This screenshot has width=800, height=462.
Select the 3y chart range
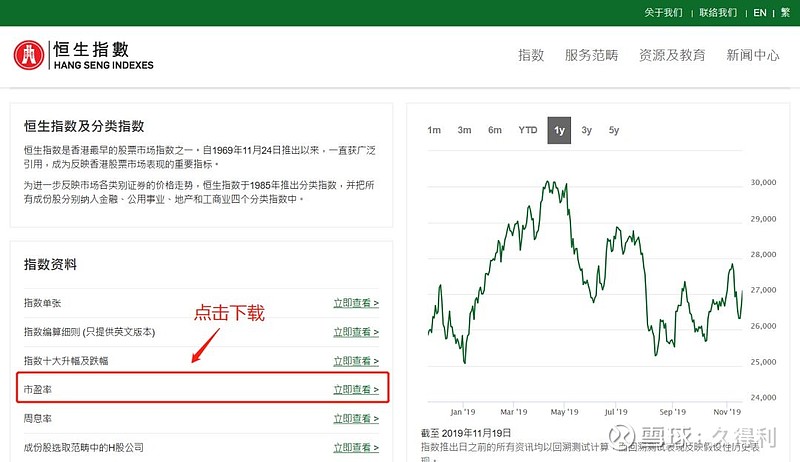click(x=586, y=130)
